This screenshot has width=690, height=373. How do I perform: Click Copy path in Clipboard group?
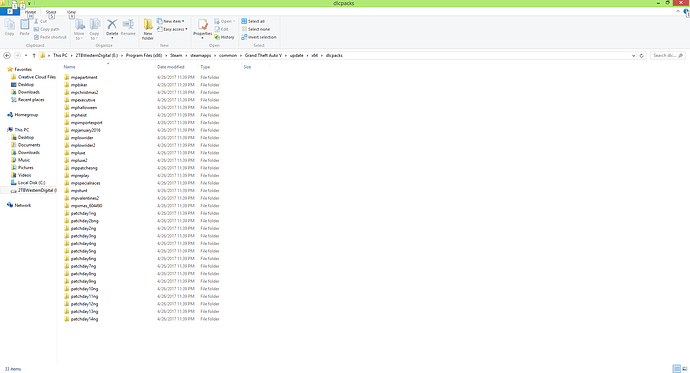[x=46, y=29]
